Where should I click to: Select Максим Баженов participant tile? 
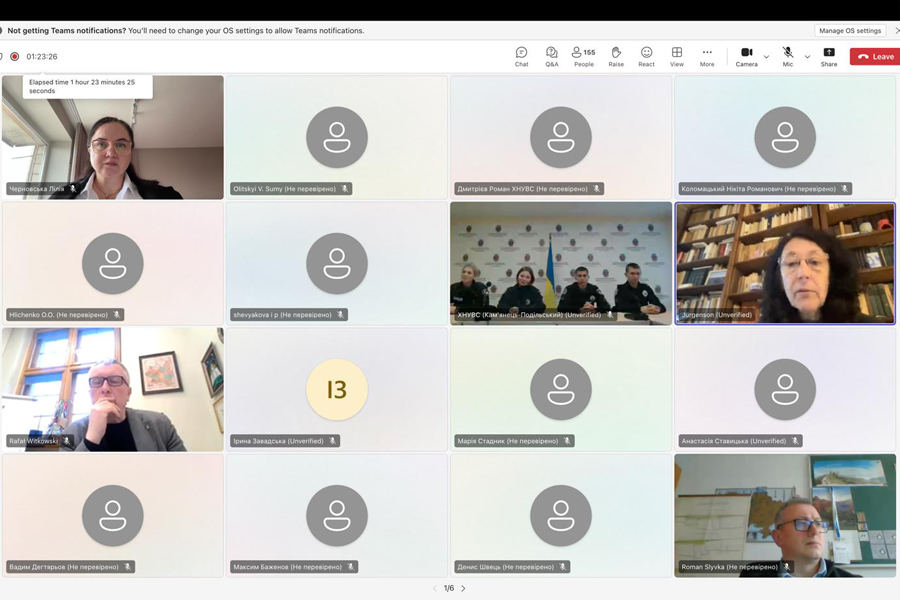click(x=336, y=516)
